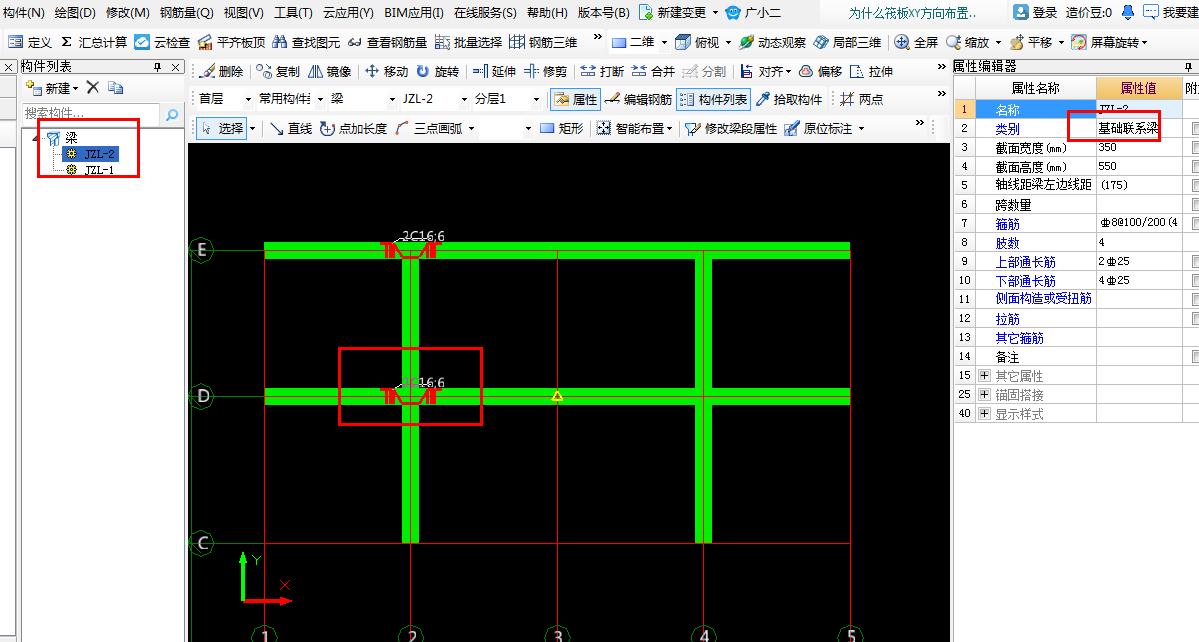Focus 搜索构件 search input field
1199x642 pixels.
click(90, 113)
